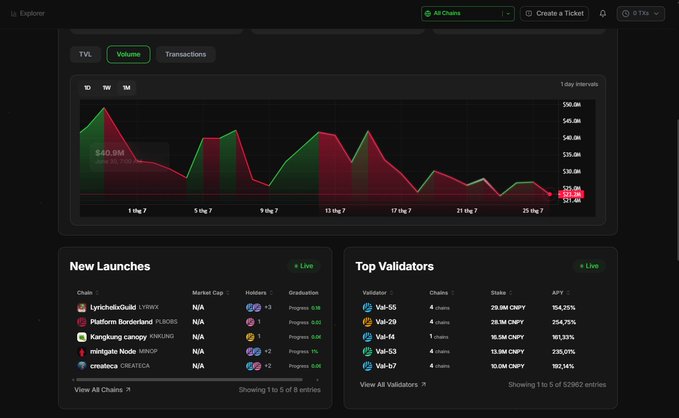679x418 pixels.
Task: Click holder avatars in LyrichelixGuild row
Action: coord(253,308)
